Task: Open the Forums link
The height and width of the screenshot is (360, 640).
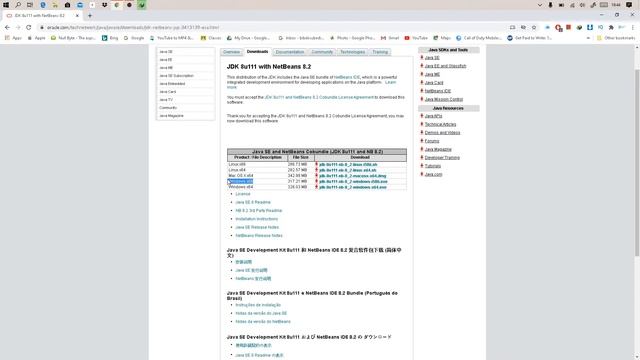Action: click(x=432, y=141)
